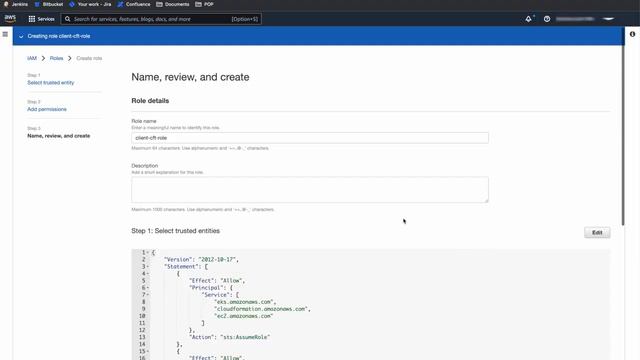Screen dimensions: 640x360
Task: Open the Services grid menu
Action: pos(41,19)
